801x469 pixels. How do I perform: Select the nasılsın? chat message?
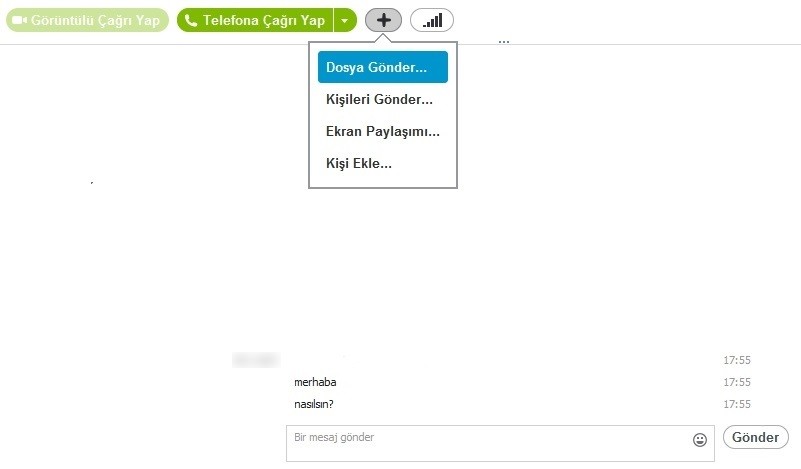(314, 404)
